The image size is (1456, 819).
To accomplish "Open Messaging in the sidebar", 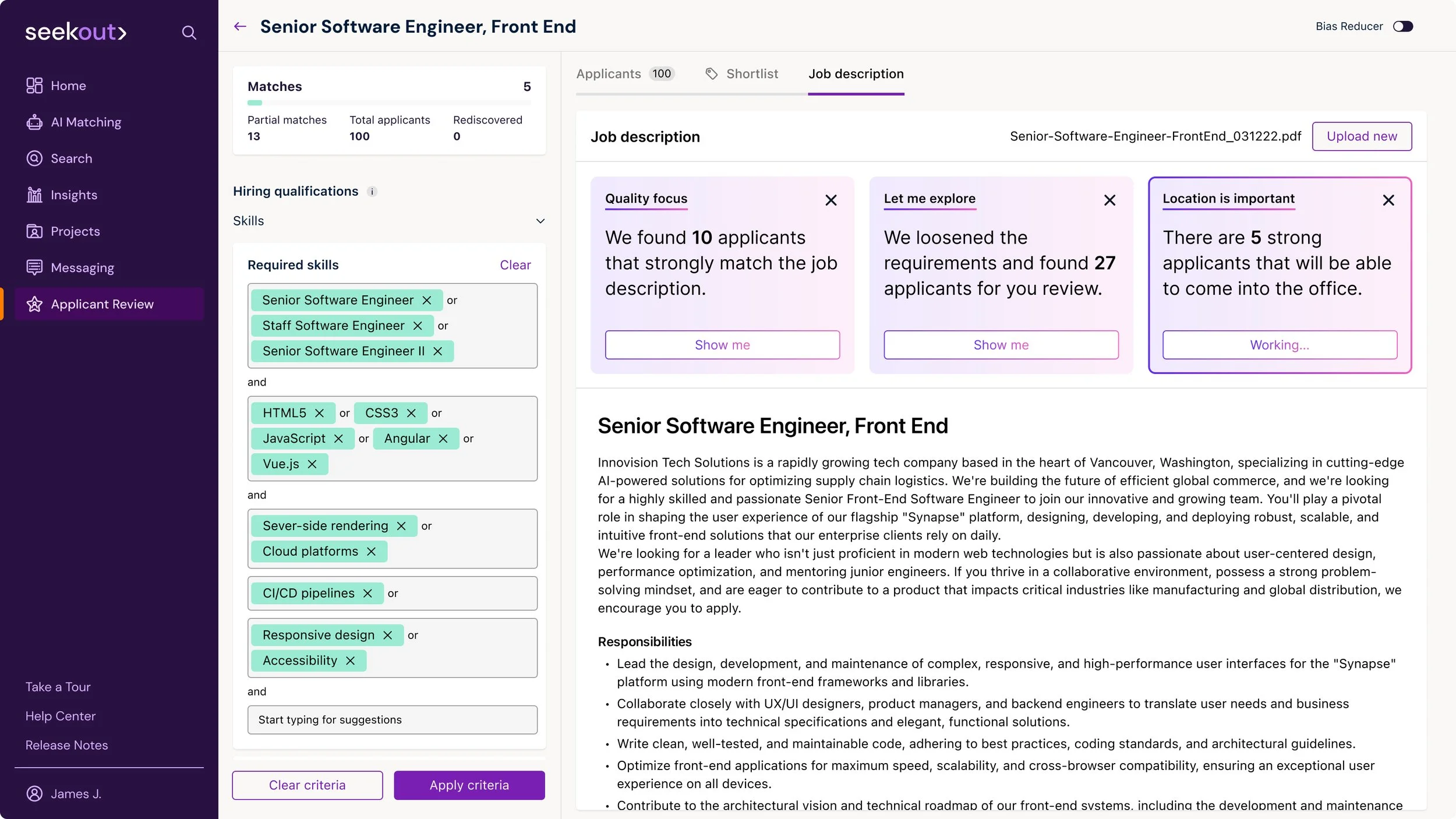I will [x=82, y=268].
